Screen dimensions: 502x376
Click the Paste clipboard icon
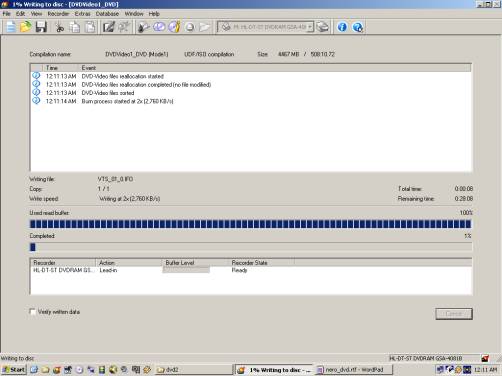click(x=90, y=27)
